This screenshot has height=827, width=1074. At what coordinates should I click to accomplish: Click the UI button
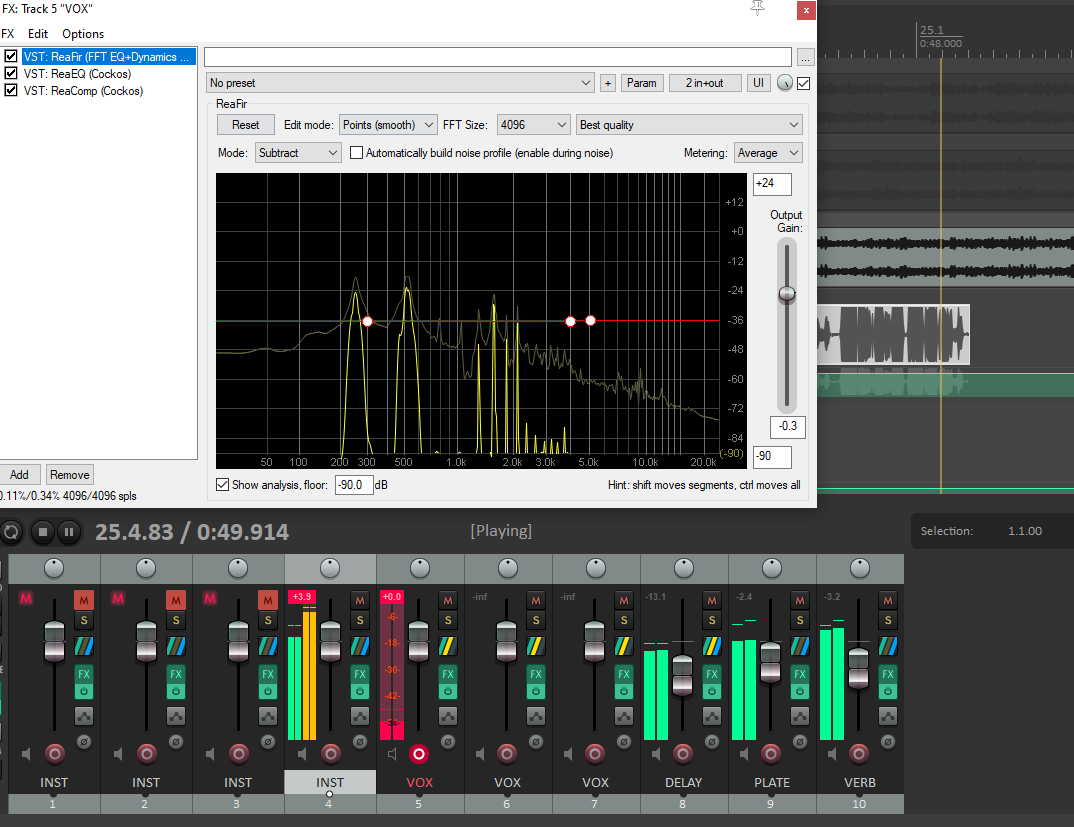pyautogui.click(x=758, y=83)
